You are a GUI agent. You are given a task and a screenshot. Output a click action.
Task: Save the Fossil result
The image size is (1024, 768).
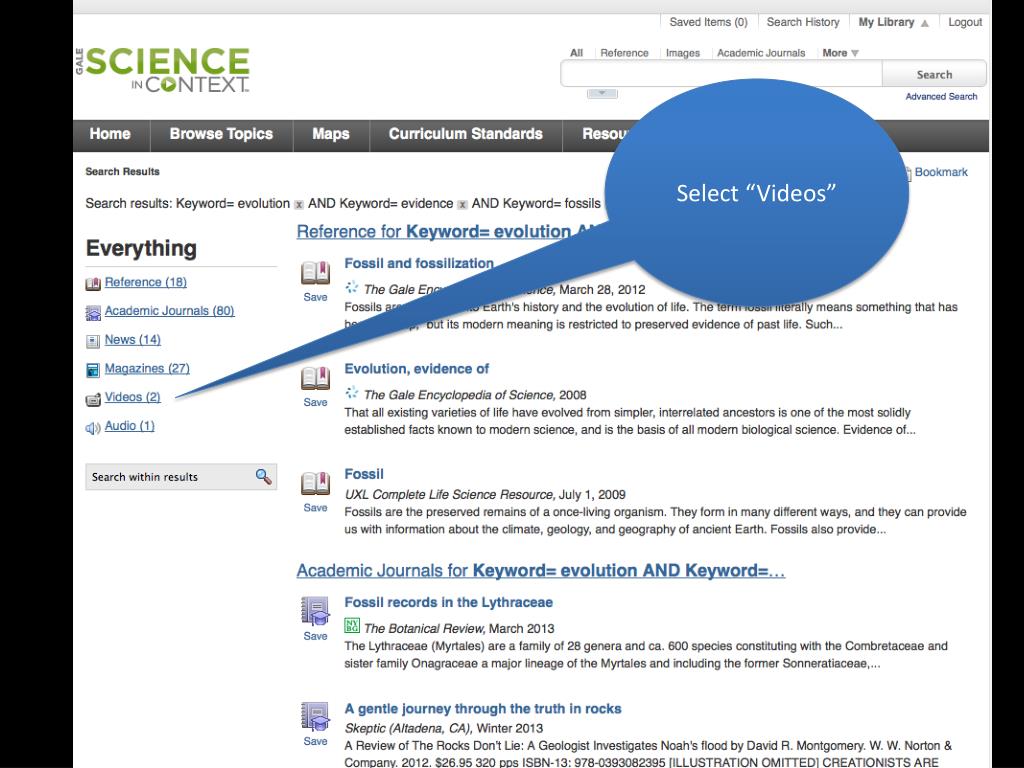(x=315, y=507)
